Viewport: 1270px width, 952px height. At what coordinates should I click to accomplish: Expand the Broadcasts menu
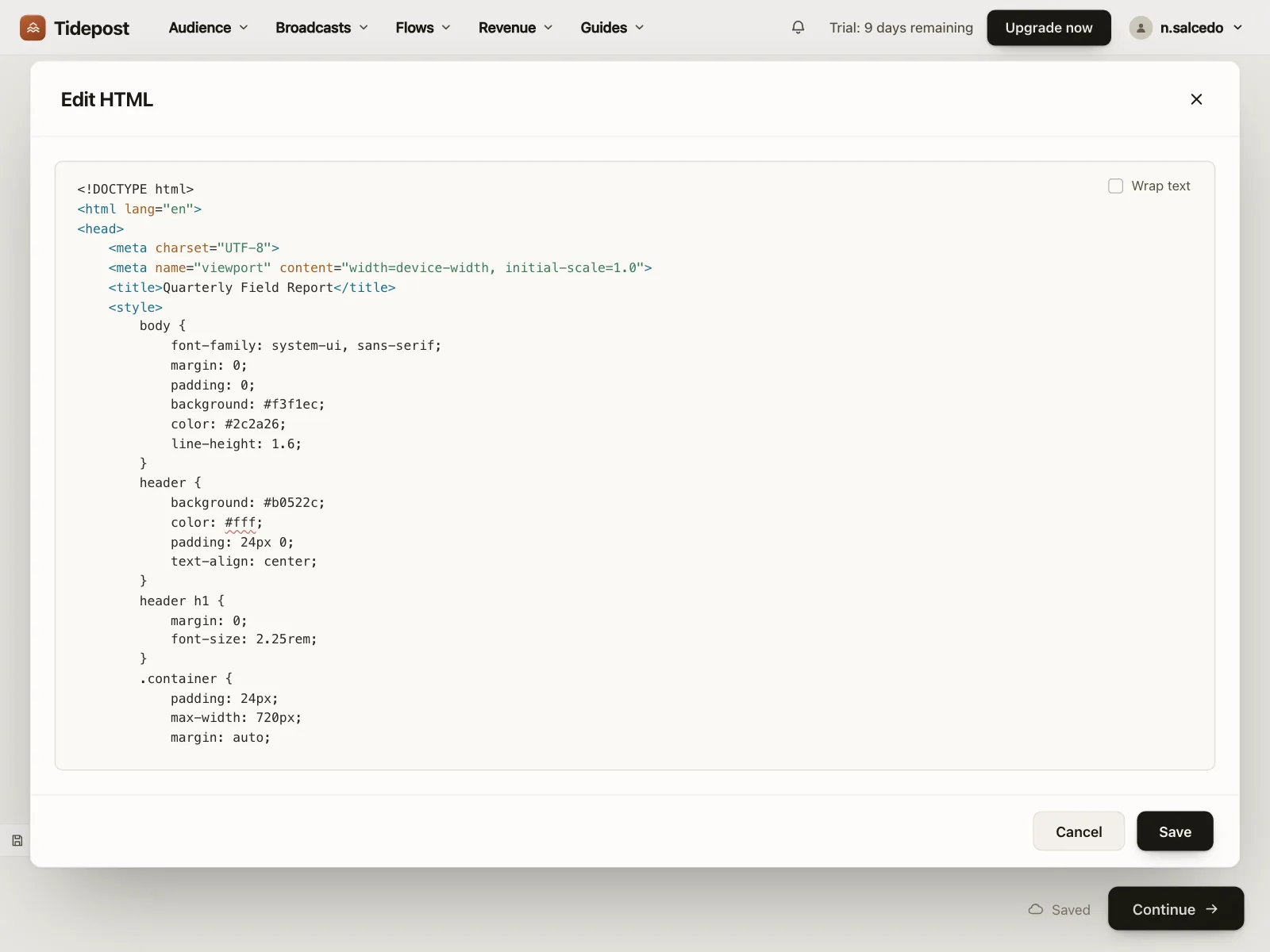(321, 28)
